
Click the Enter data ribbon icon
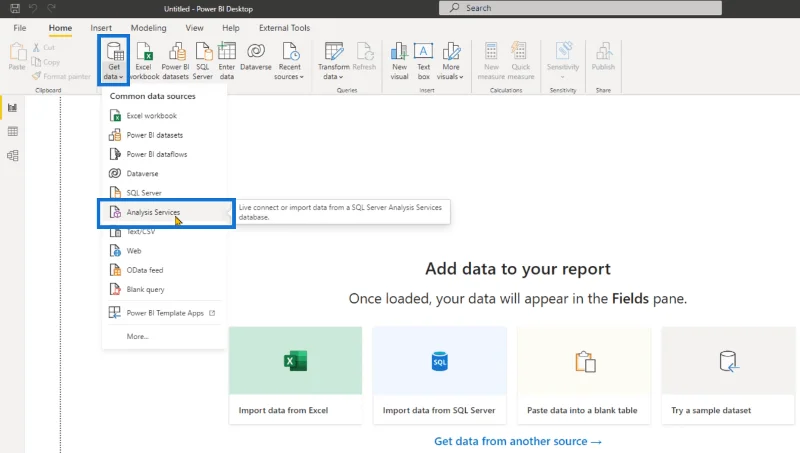(x=227, y=61)
